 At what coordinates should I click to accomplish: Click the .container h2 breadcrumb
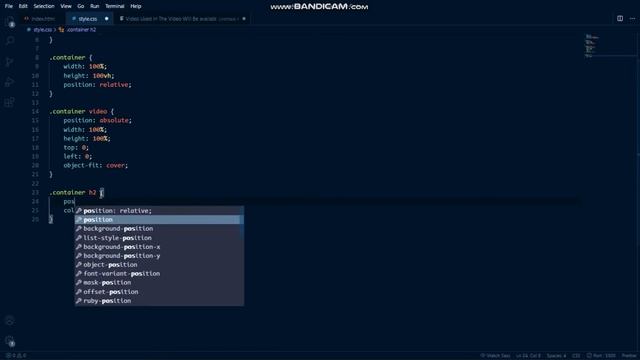pos(81,30)
